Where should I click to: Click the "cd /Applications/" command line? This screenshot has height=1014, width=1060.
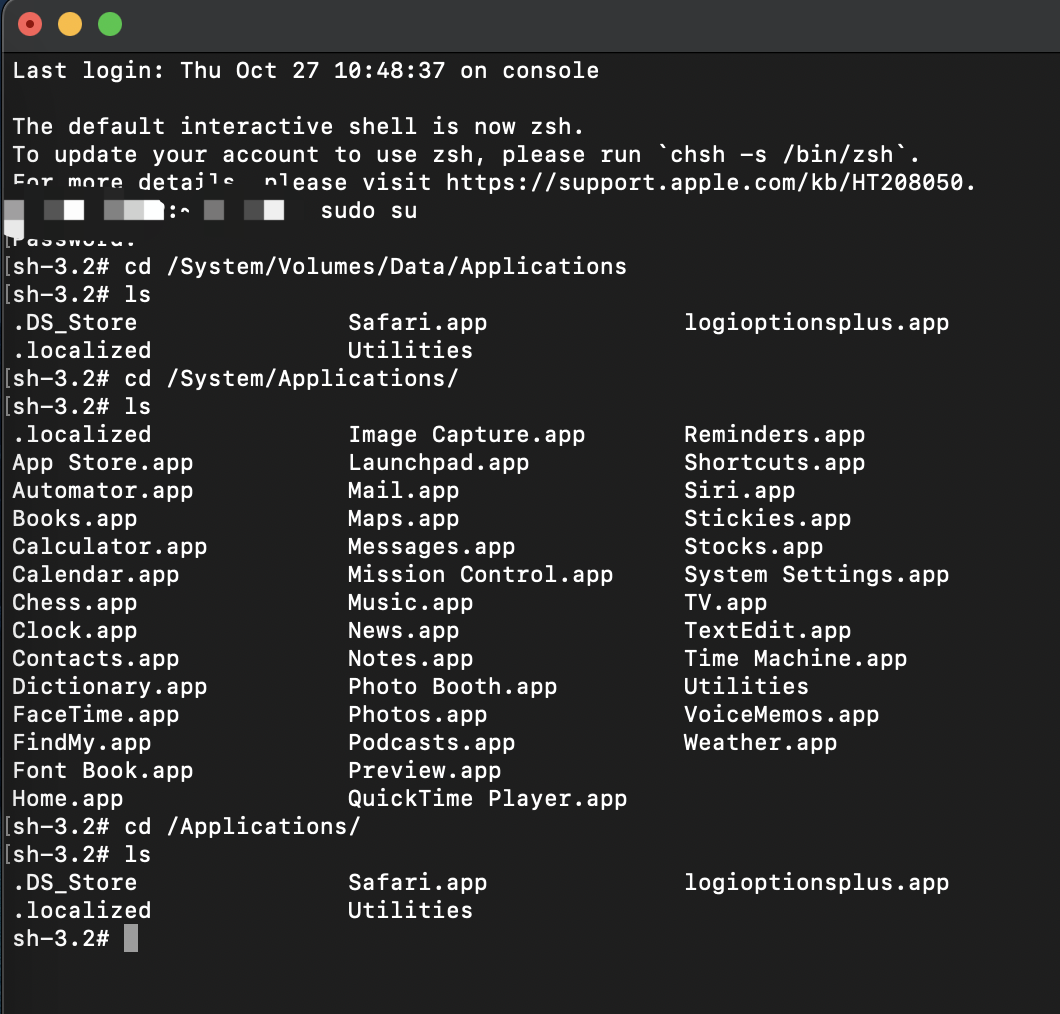click(x=242, y=827)
